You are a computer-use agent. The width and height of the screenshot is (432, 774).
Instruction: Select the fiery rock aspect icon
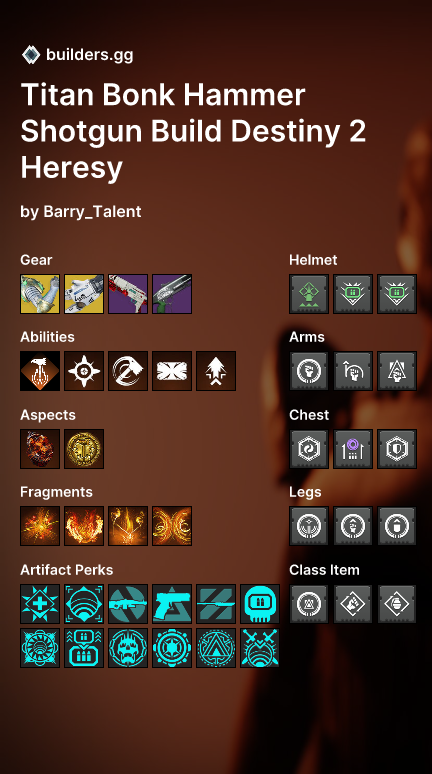(40, 449)
